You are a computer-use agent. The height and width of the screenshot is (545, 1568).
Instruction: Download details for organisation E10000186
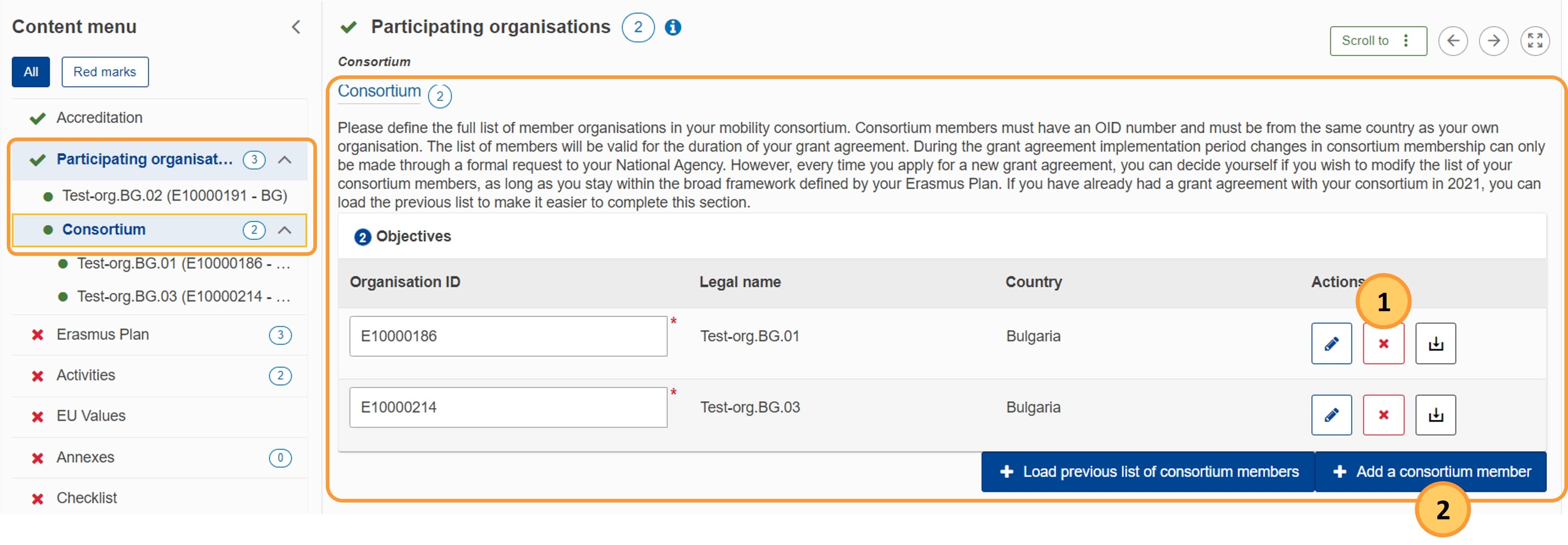pyautogui.click(x=1435, y=343)
